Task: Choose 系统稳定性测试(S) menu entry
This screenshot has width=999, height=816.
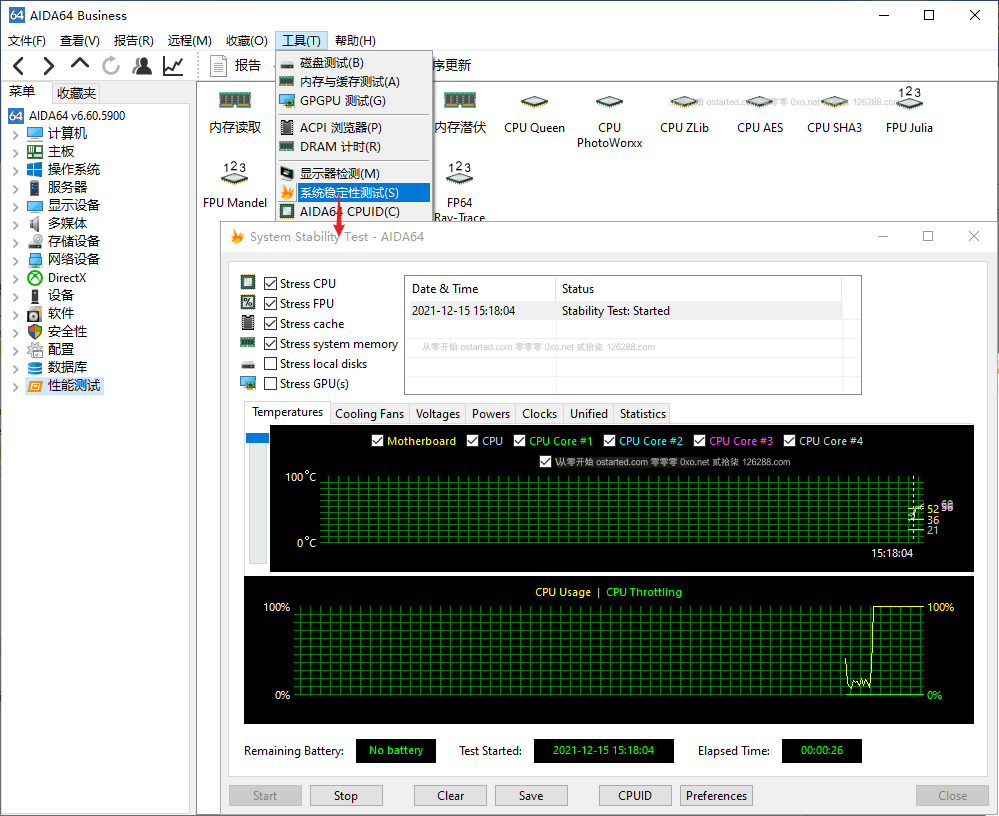Action: pyautogui.click(x=354, y=192)
